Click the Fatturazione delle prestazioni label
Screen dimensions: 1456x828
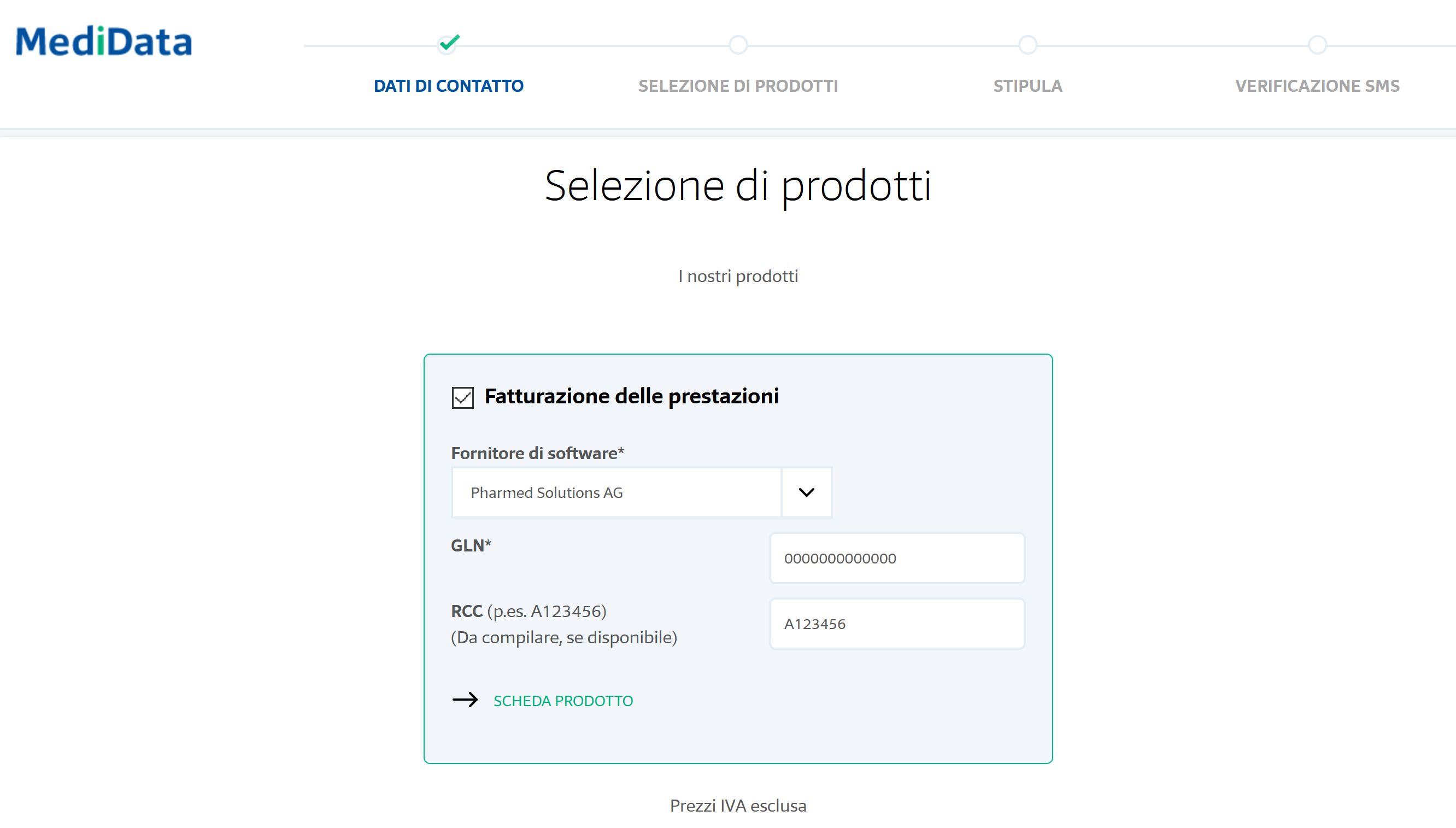(x=632, y=396)
